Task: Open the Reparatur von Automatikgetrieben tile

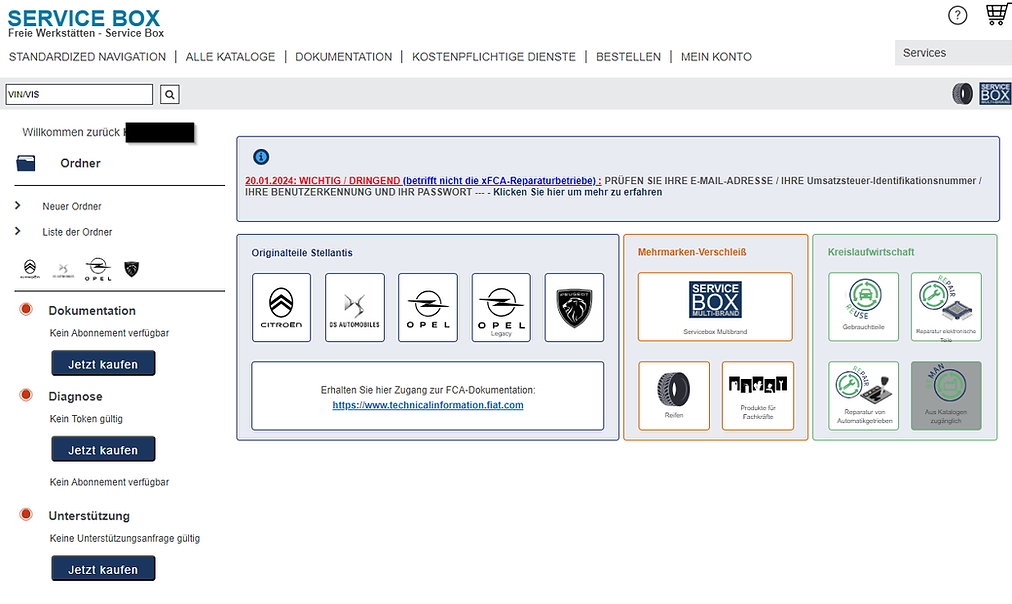Action: tap(864, 396)
